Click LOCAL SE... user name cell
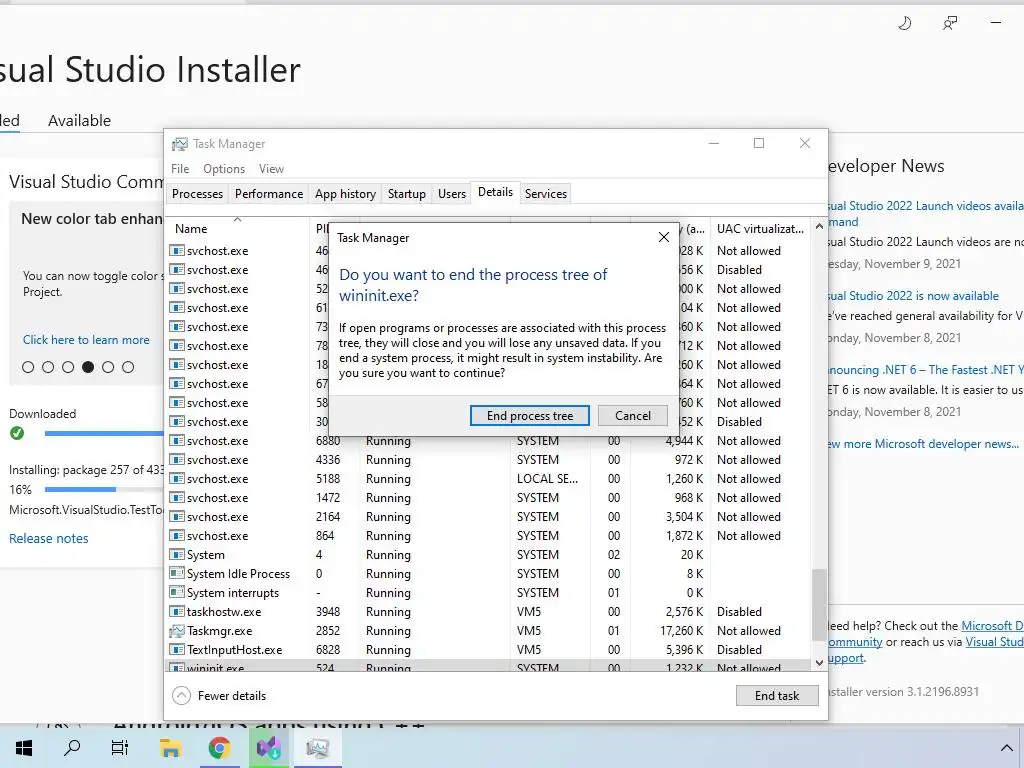The height and width of the screenshot is (768, 1024). tap(547, 479)
